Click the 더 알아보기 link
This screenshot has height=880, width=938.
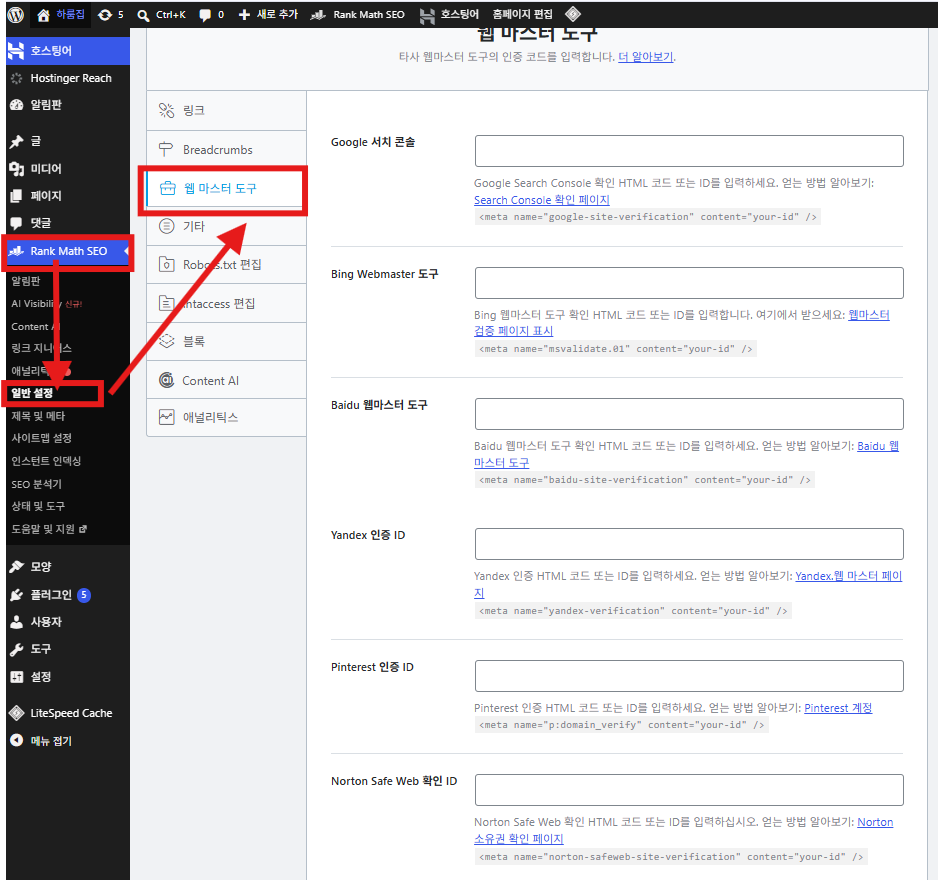tap(645, 57)
